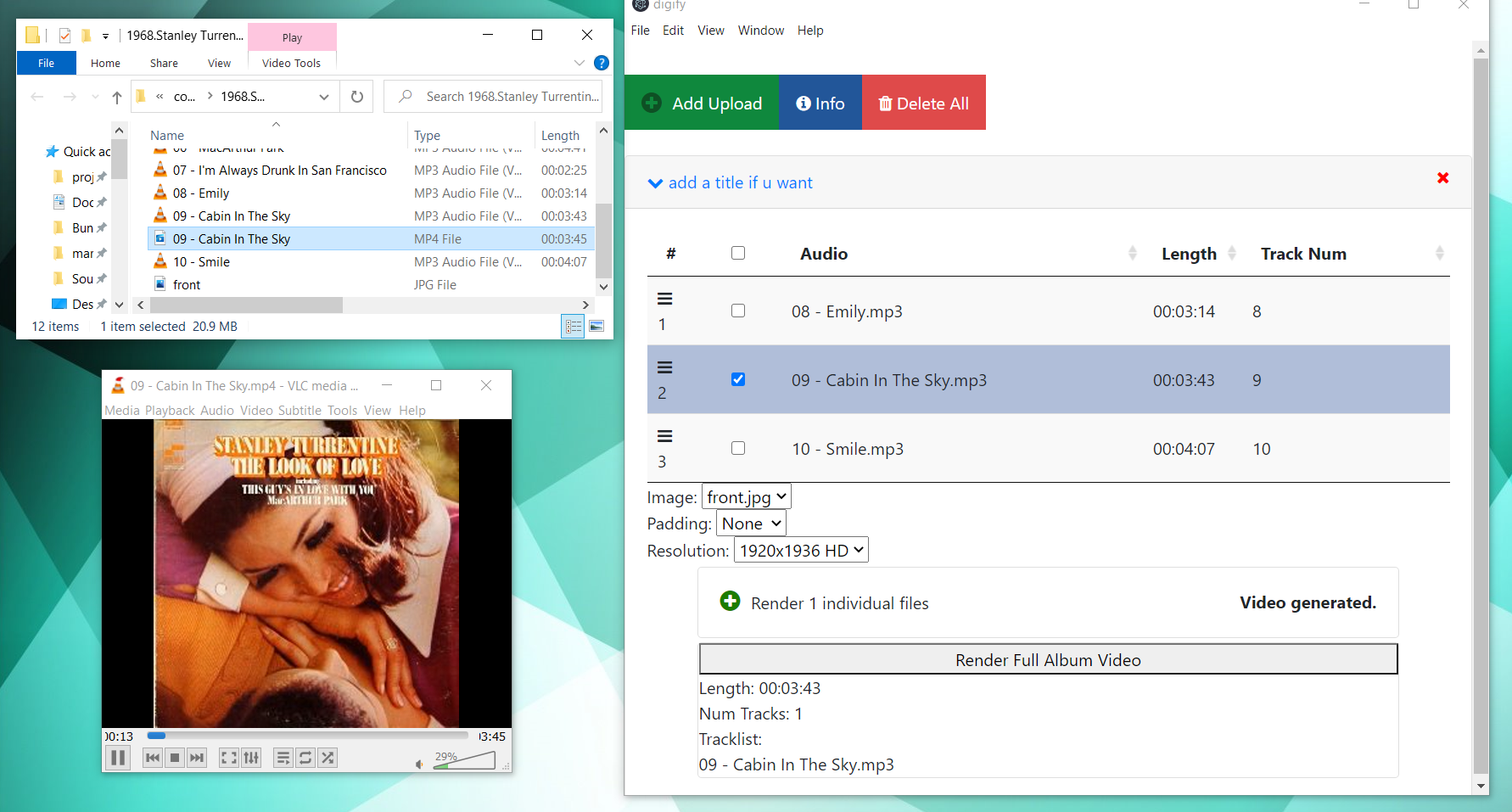Open VLC Media menu

click(122, 410)
